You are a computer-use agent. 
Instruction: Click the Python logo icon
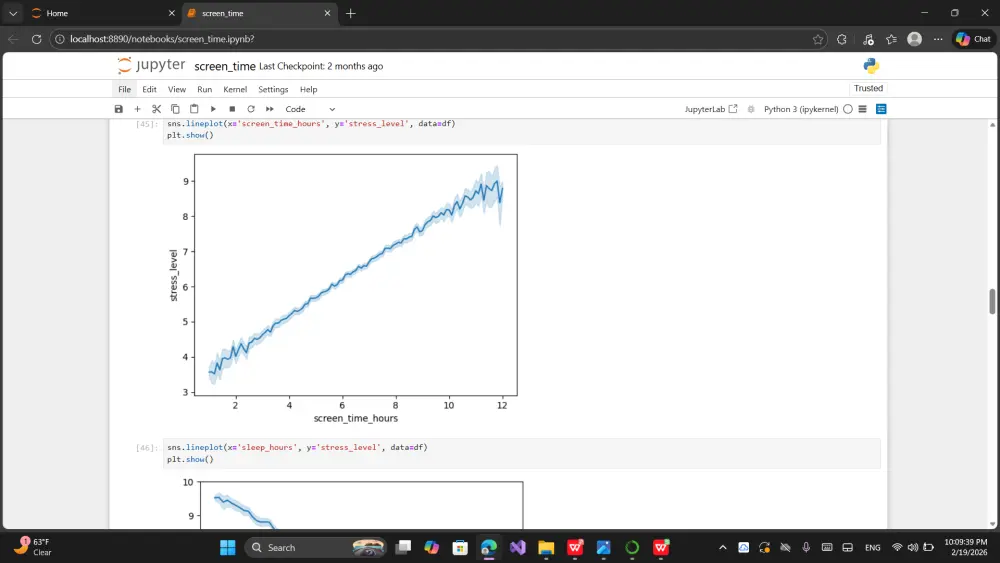pos(871,66)
